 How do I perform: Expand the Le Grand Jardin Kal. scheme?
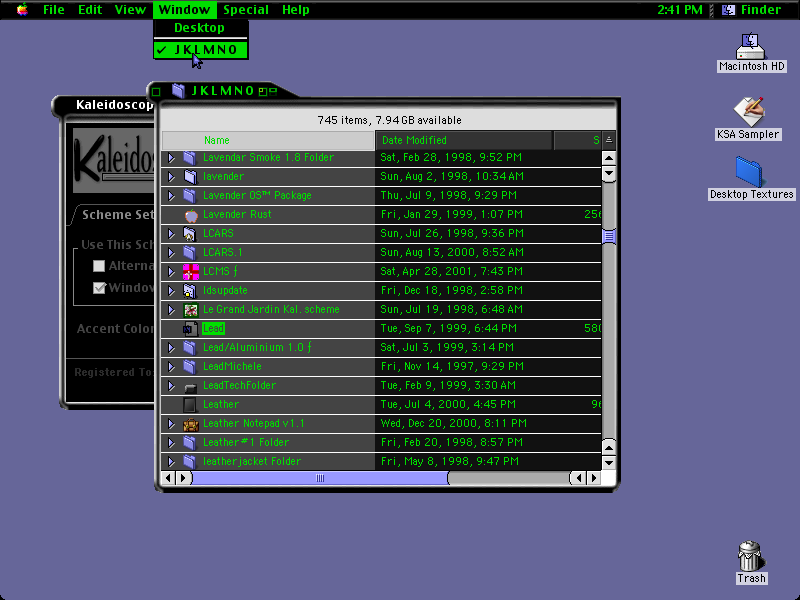pos(171,310)
